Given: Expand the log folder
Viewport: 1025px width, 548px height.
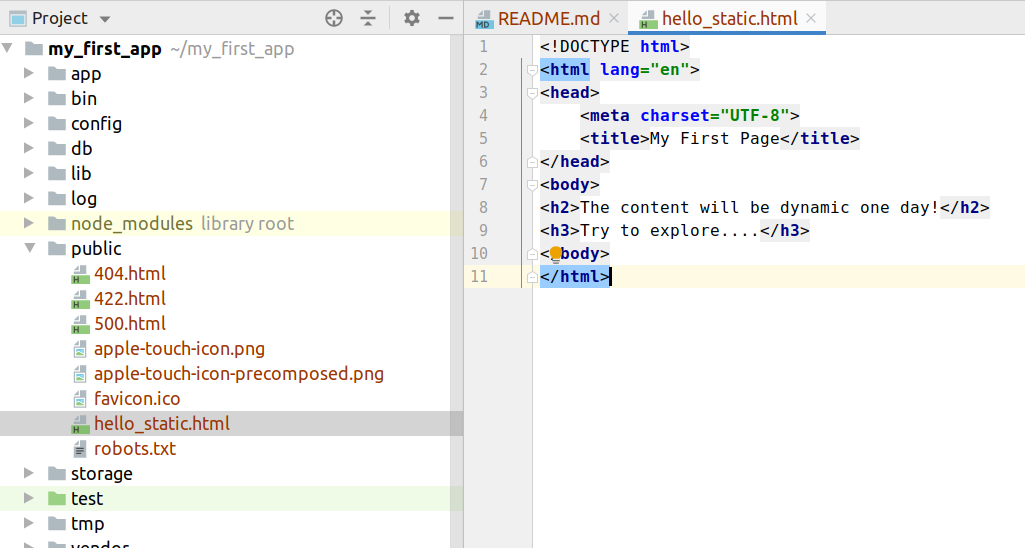Looking at the screenshot, I should pyautogui.click(x=29, y=197).
